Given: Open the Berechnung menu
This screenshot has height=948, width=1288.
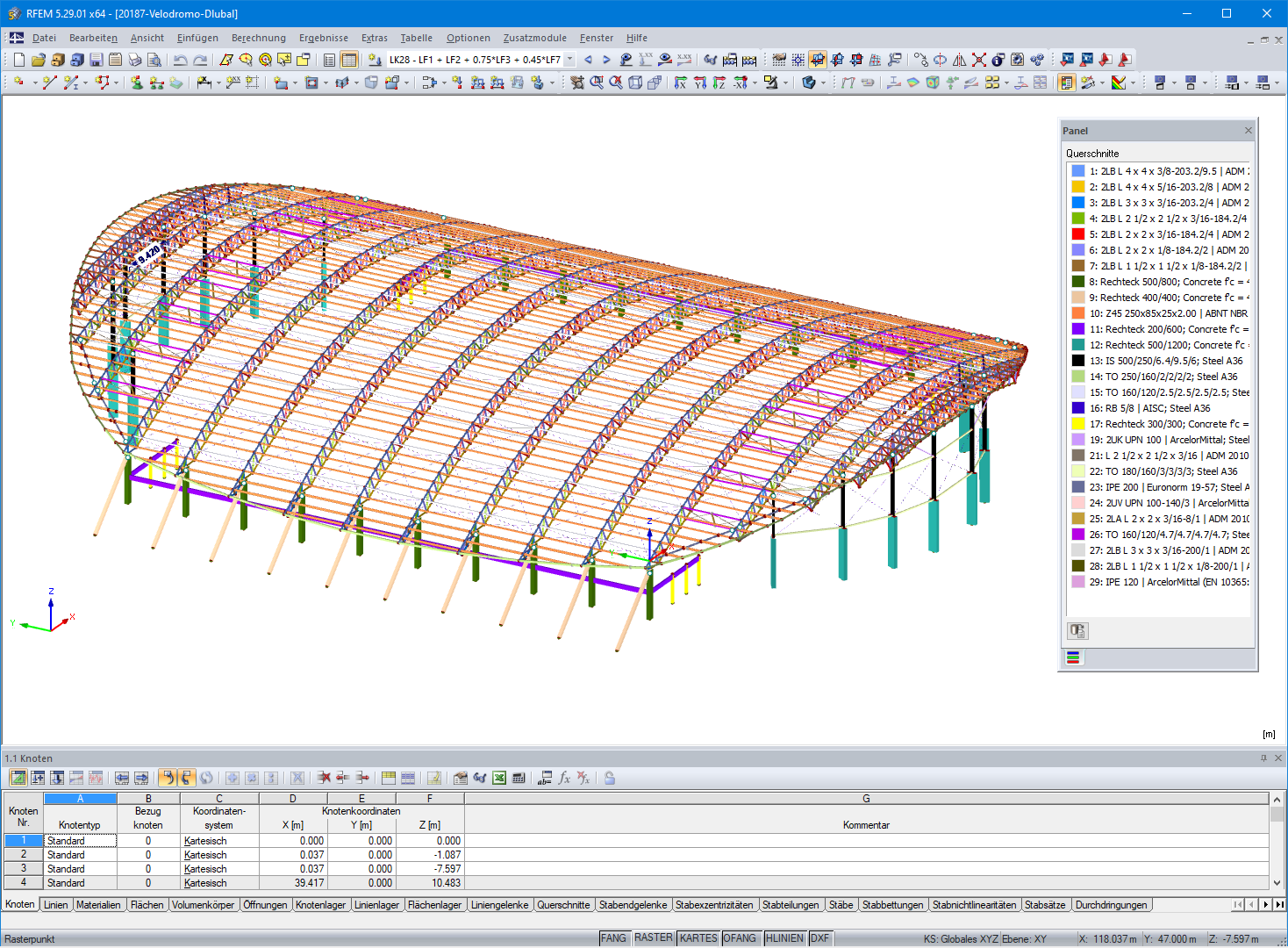Looking at the screenshot, I should click(258, 38).
